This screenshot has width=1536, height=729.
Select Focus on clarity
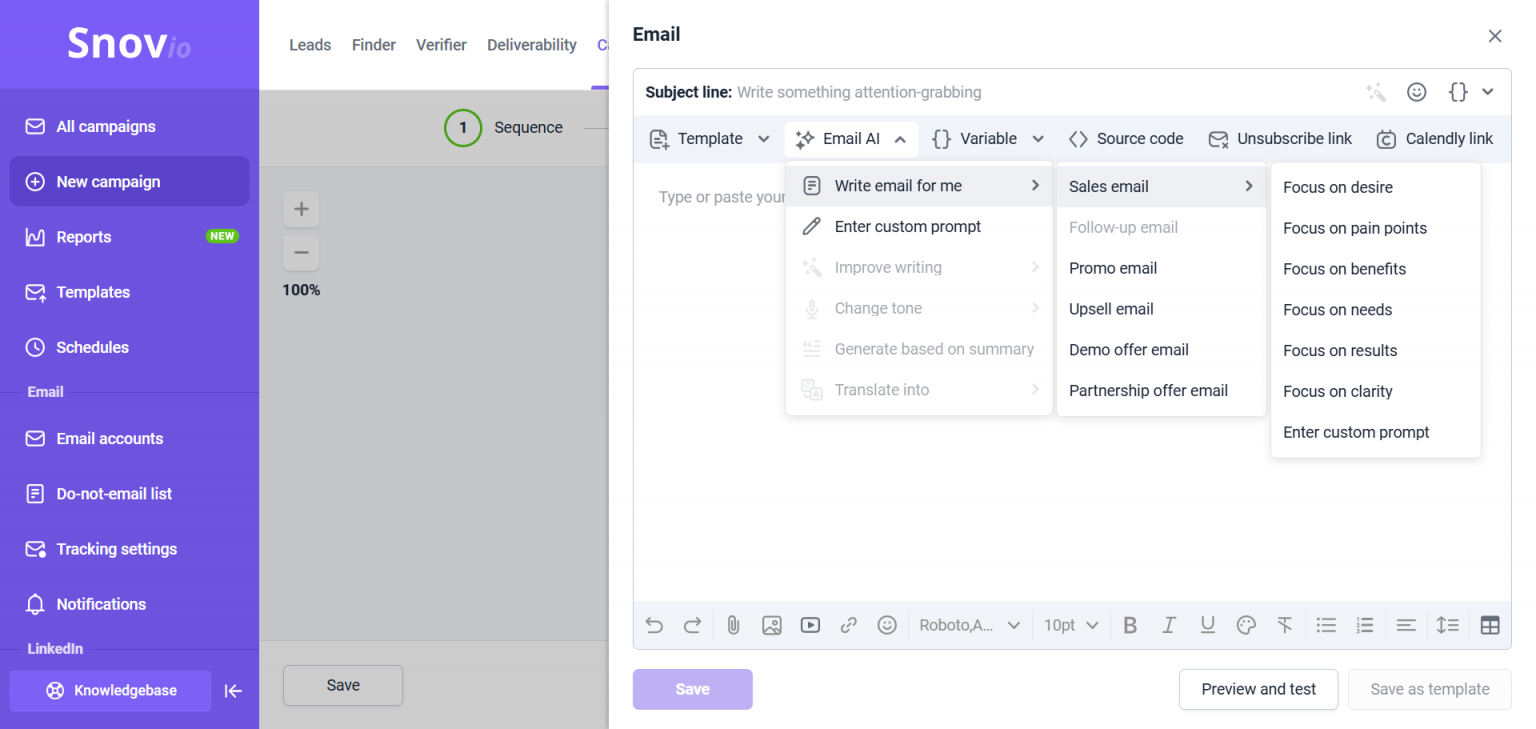(x=1375, y=392)
